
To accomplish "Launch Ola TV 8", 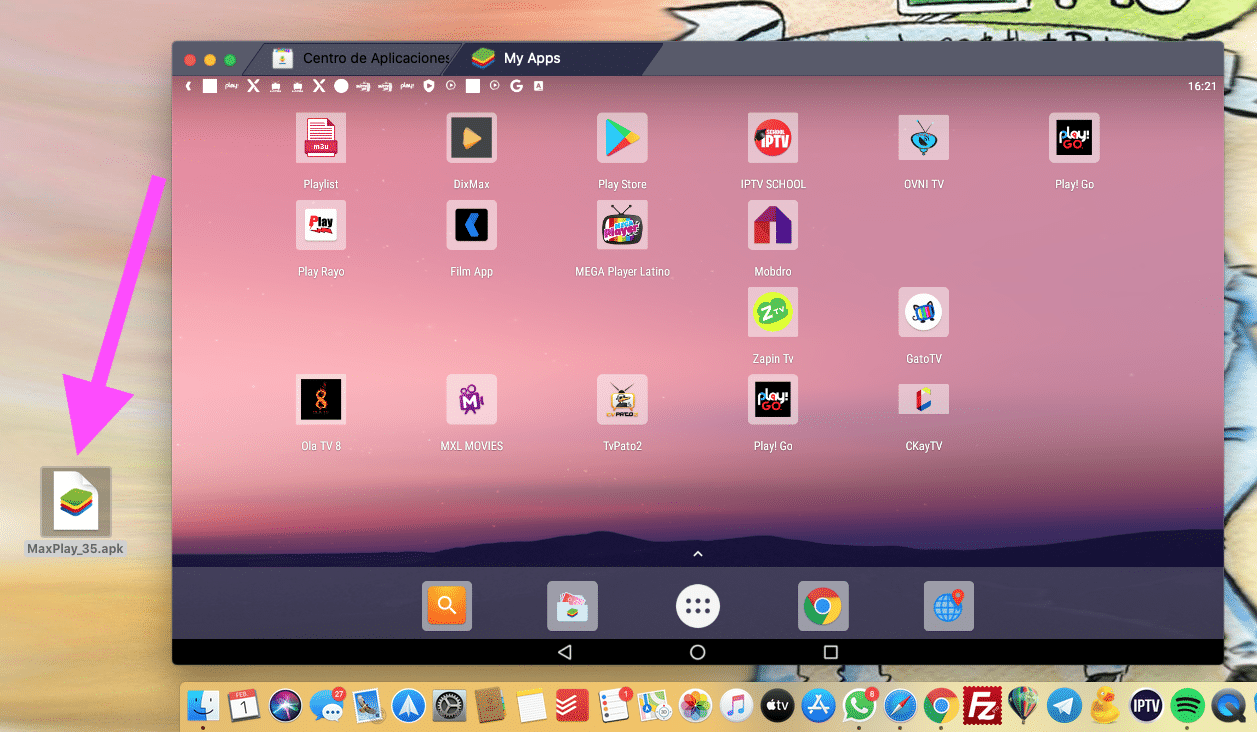I will [x=321, y=399].
